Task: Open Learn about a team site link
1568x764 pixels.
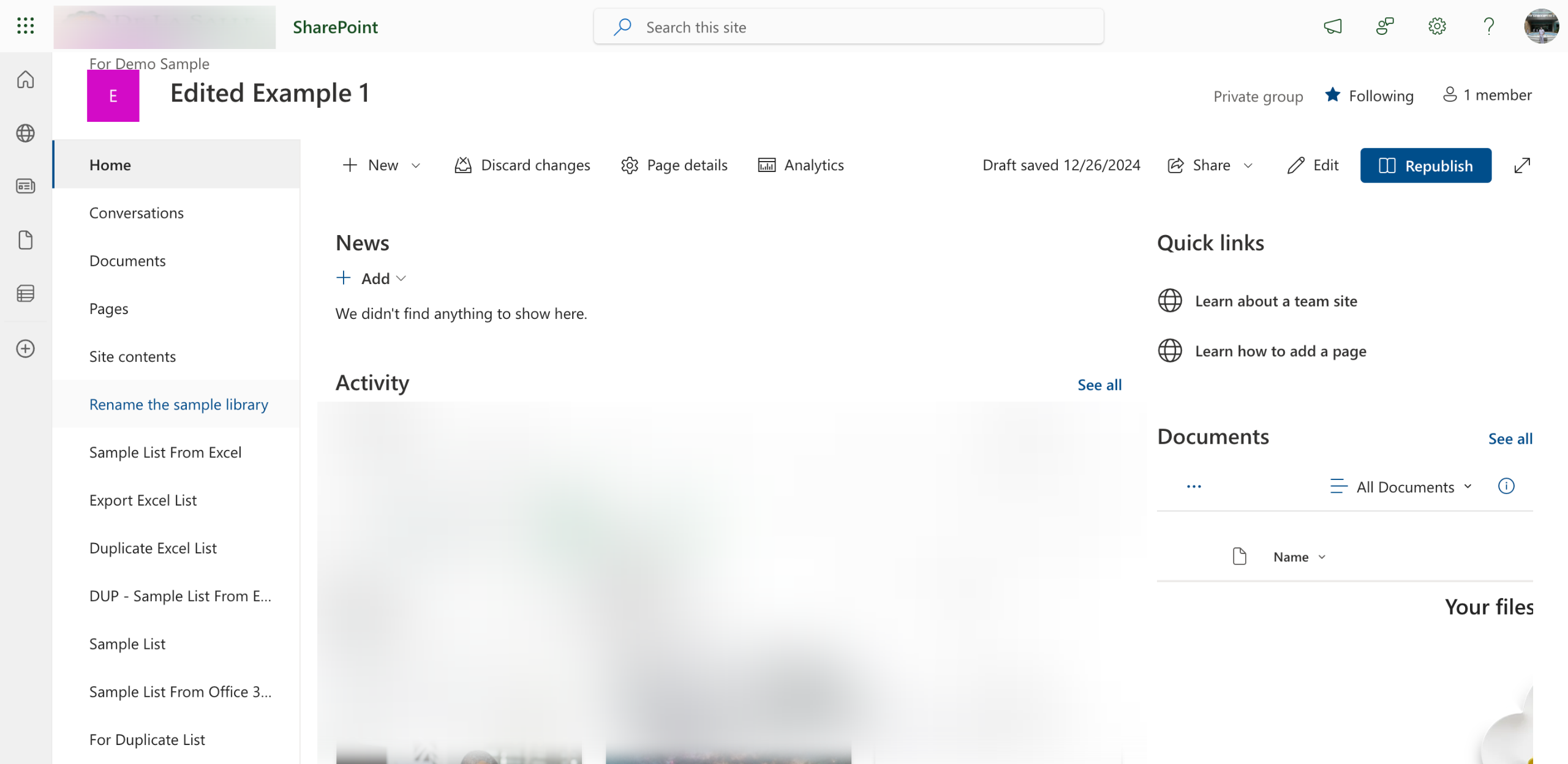Action: [x=1276, y=301]
